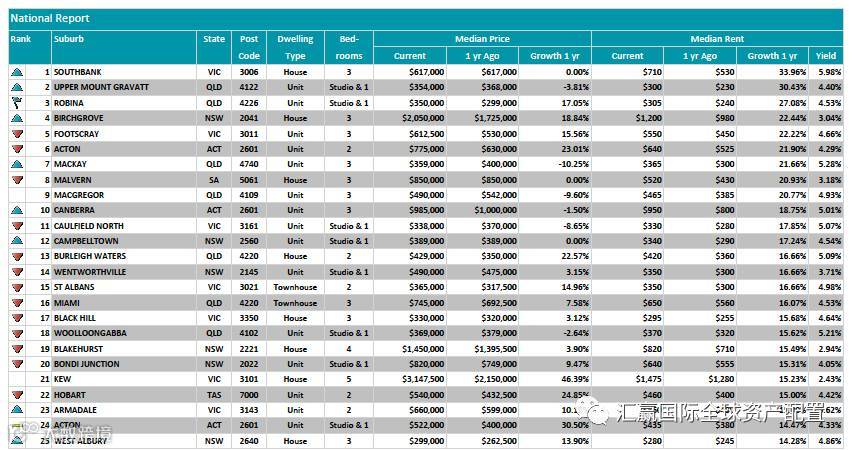The width and height of the screenshot is (853, 450).
Task: Click the flag icon next to ROBINA
Action: [x=17, y=102]
